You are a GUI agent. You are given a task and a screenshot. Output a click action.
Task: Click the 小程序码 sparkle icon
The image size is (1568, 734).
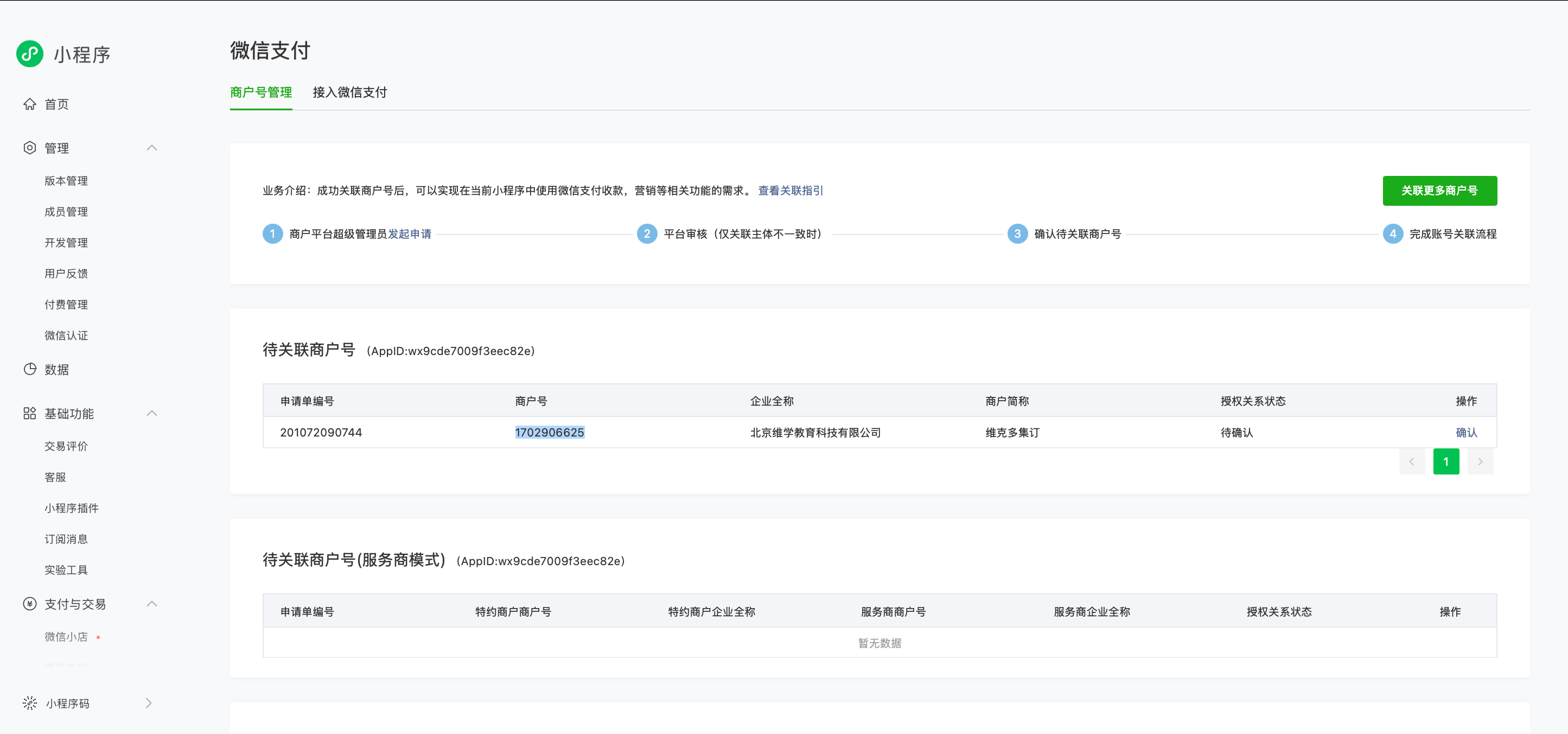(x=30, y=703)
